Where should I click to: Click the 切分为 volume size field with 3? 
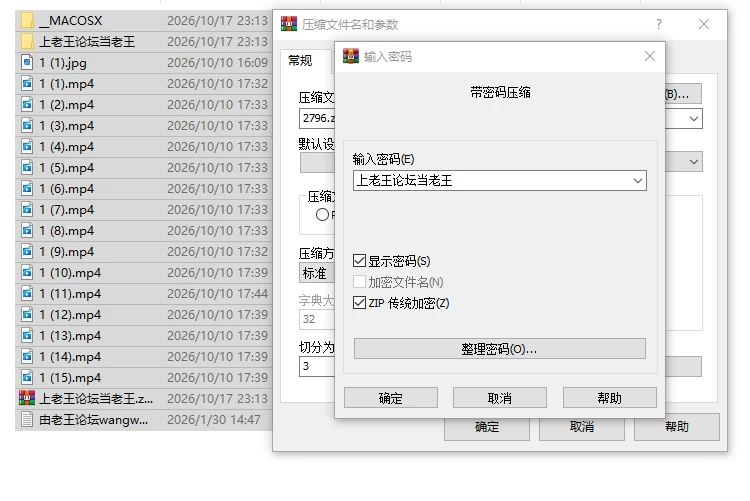pos(317,367)
